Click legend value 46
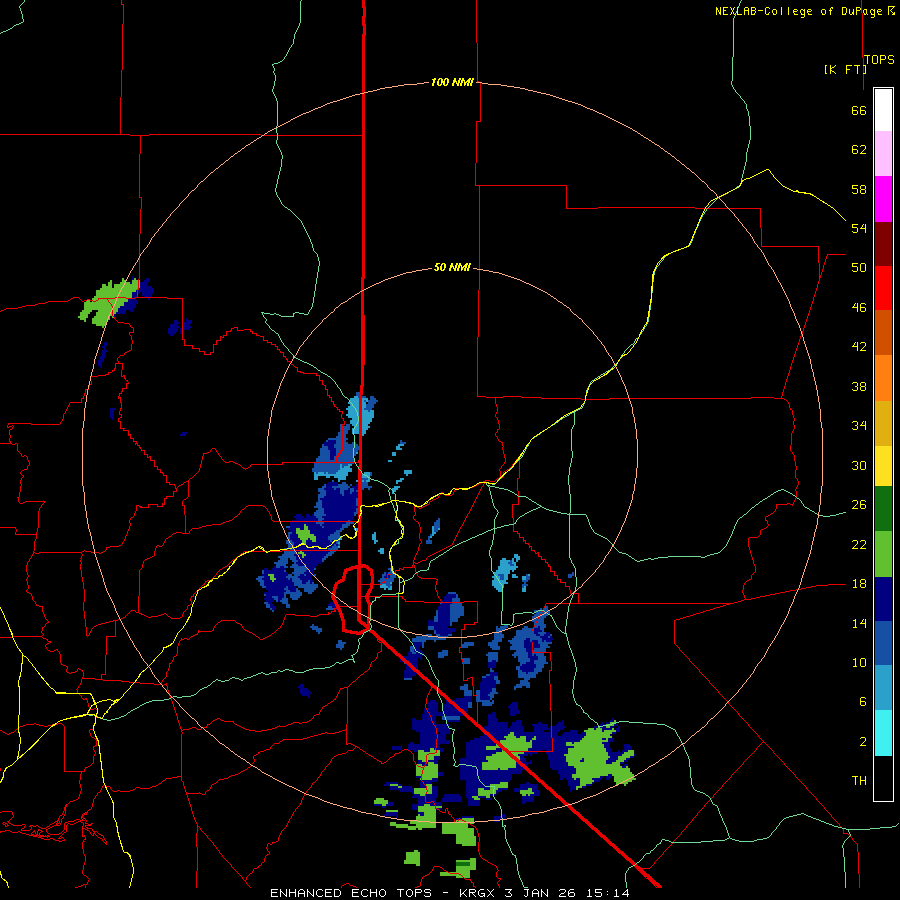Screen dimensions: 900x900 coord(859,308)
